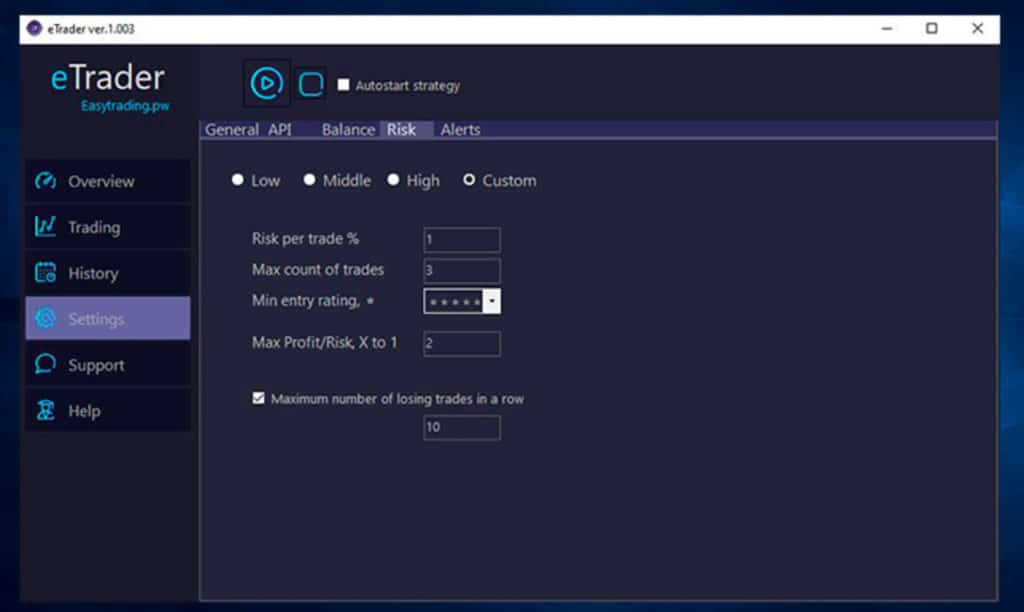The height and width of the screenshot is (612, 1024).
Task: Open the Balance tab
Action: coord(348,130)
